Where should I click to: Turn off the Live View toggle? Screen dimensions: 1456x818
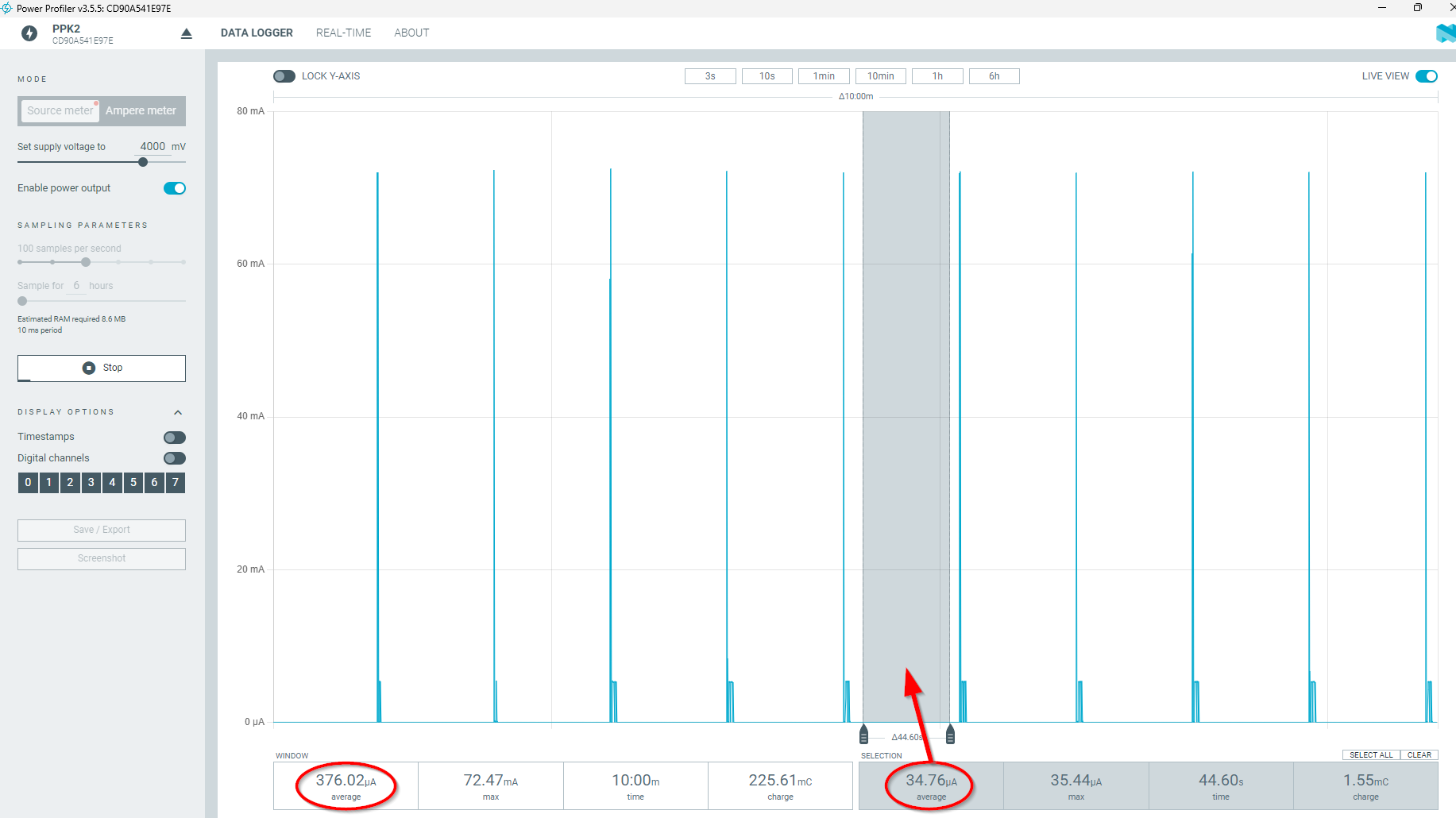tap(1427, 76)
